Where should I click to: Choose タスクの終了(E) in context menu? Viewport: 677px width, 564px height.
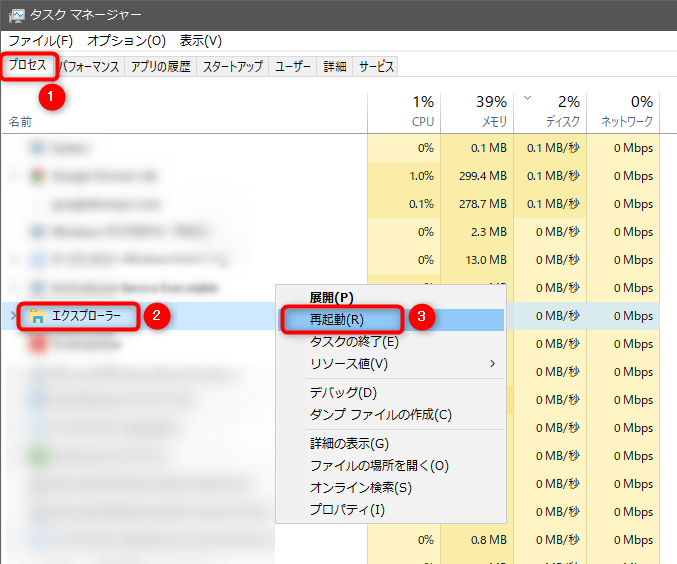click(x=391, y=342)
